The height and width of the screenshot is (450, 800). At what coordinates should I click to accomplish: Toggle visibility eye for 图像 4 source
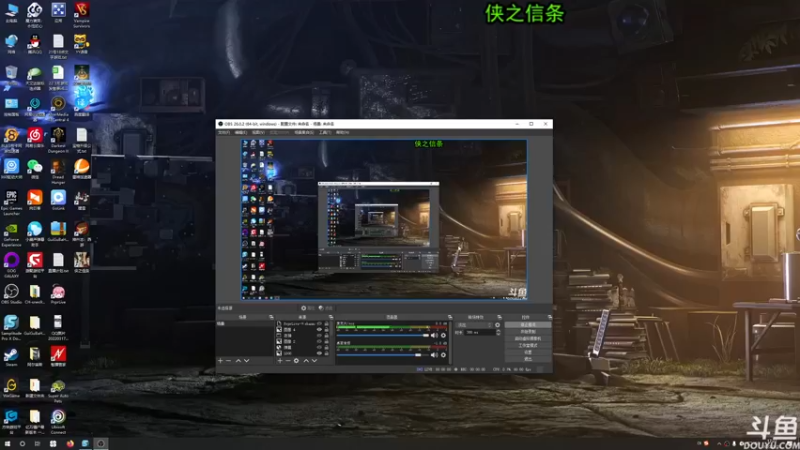coord(319,330)
